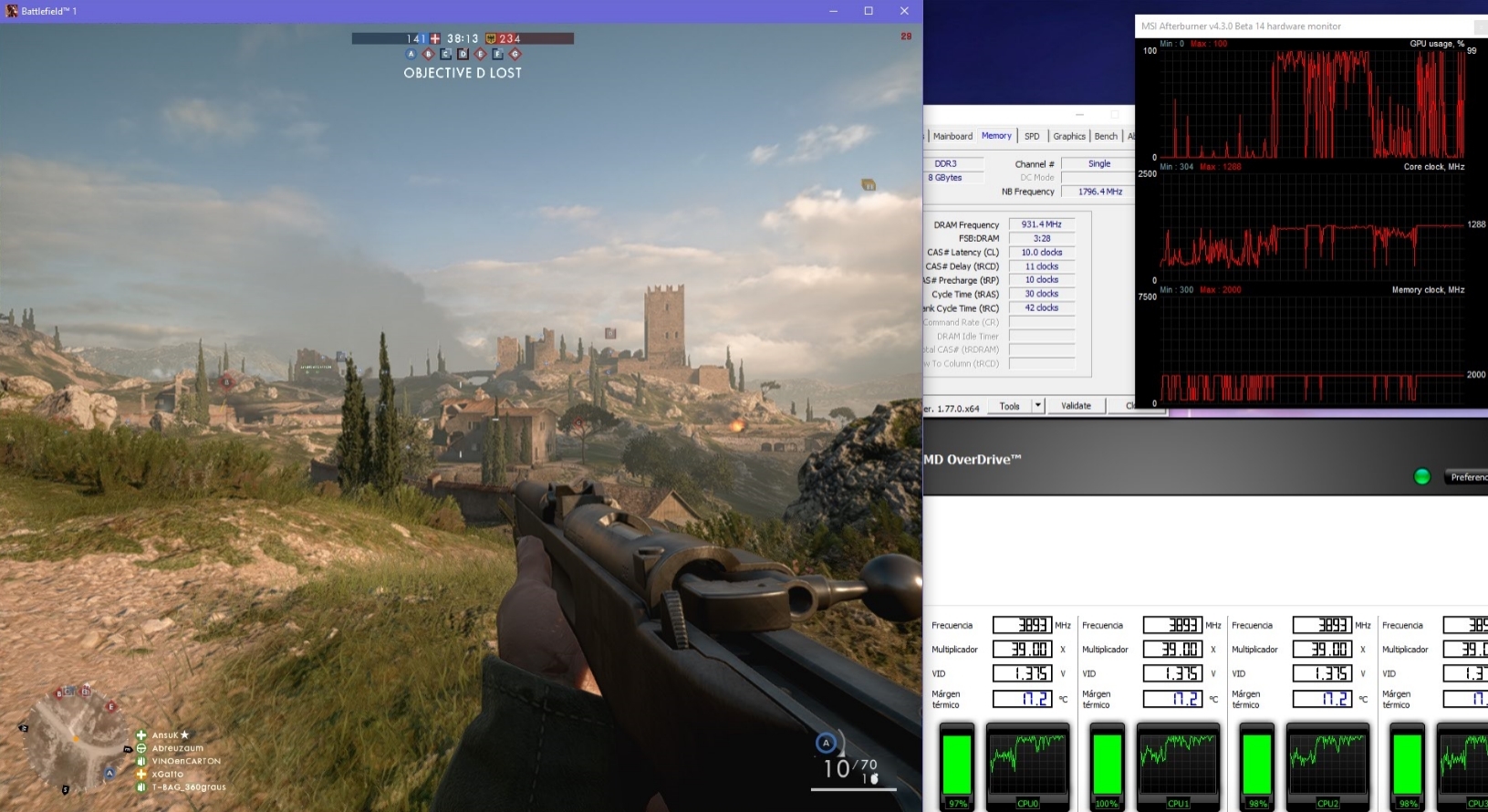The width and height of the screenshot is (1488, 812).
Task: Click the MSI Afterburner hardware monitor title bar
Action: [x=1312, y=26]
